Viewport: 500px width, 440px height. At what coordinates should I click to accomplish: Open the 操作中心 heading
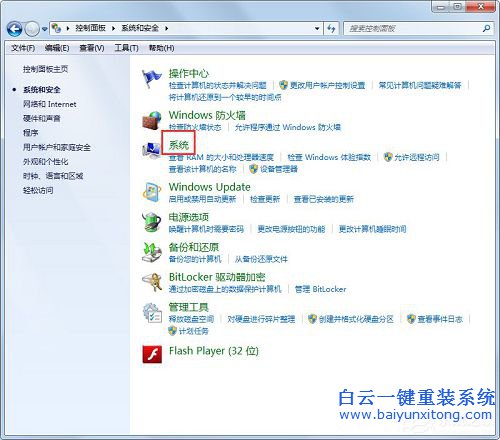coord(189,73)
